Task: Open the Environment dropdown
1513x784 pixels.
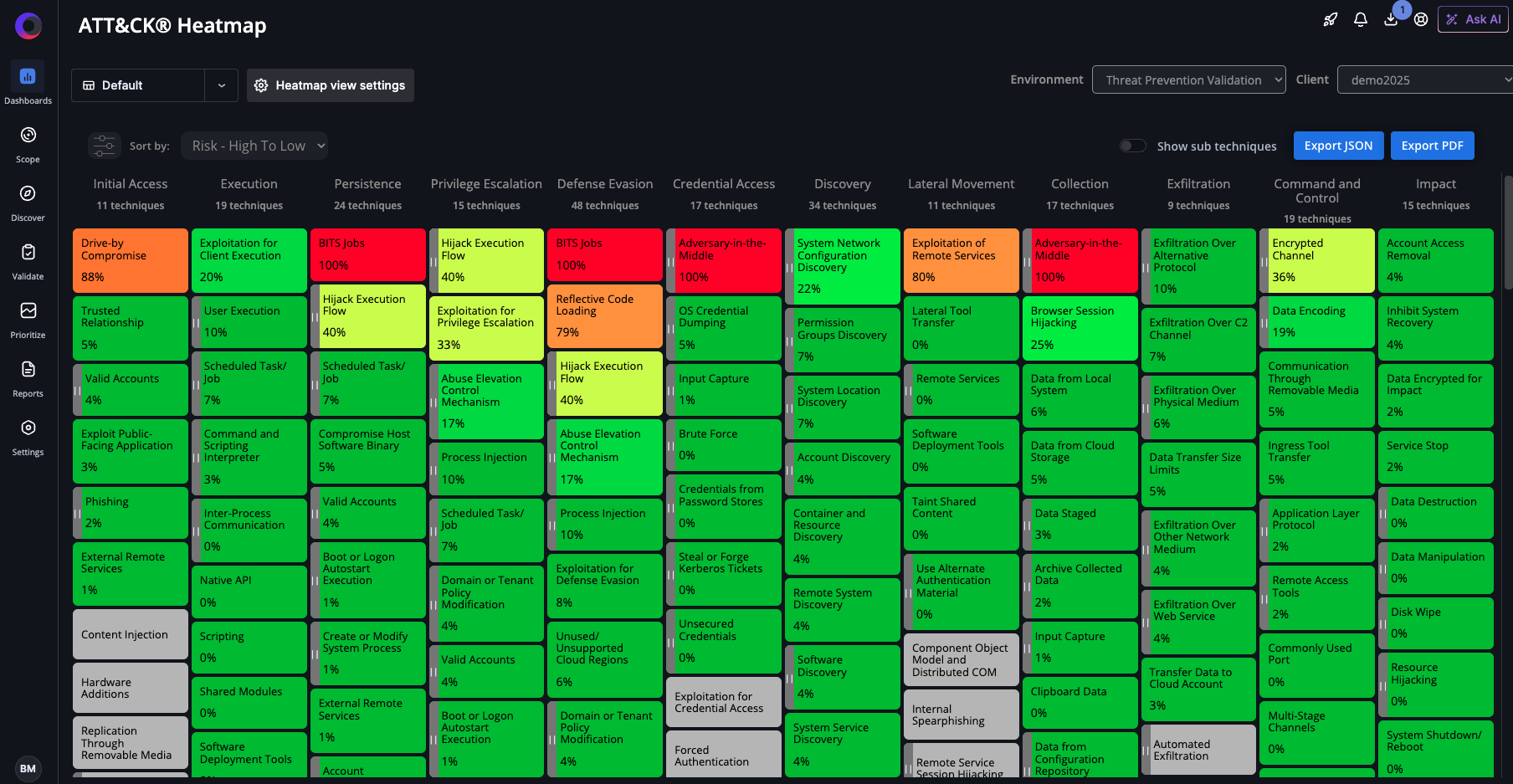Action: [x=1188, y=80]
